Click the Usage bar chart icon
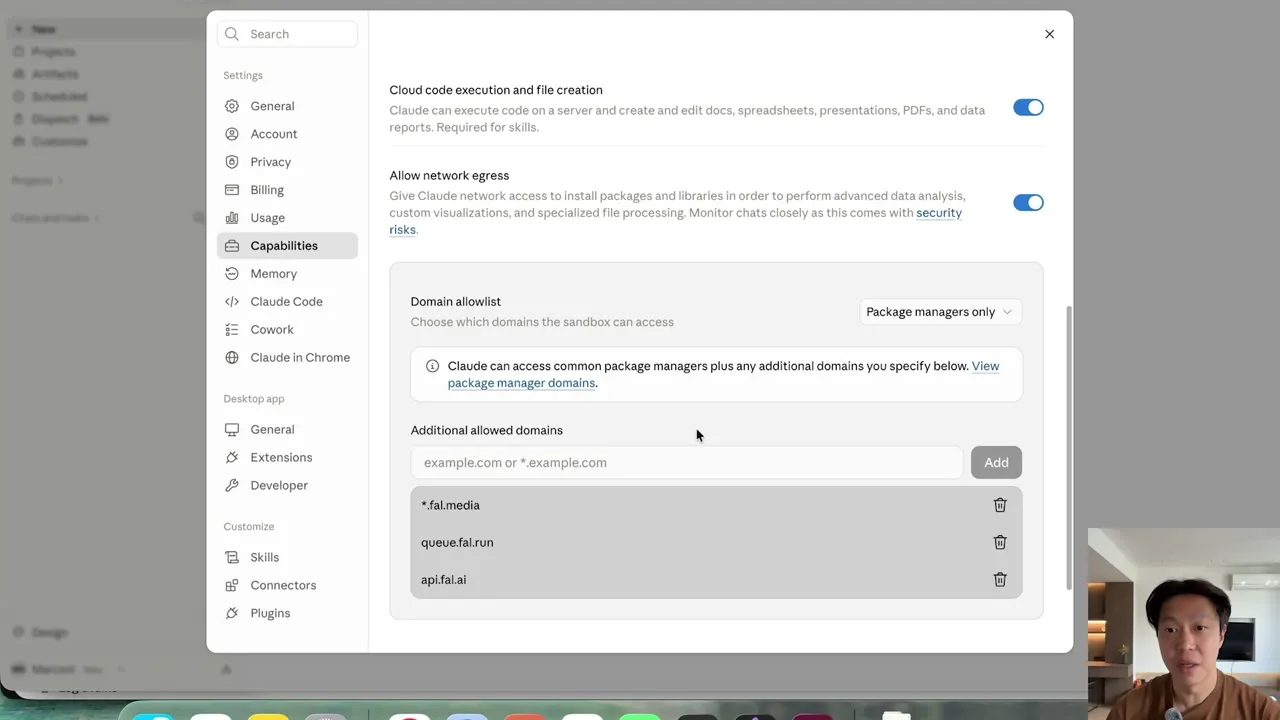The width and height of the screenshot is (1280, 720). tap(232, 218)
